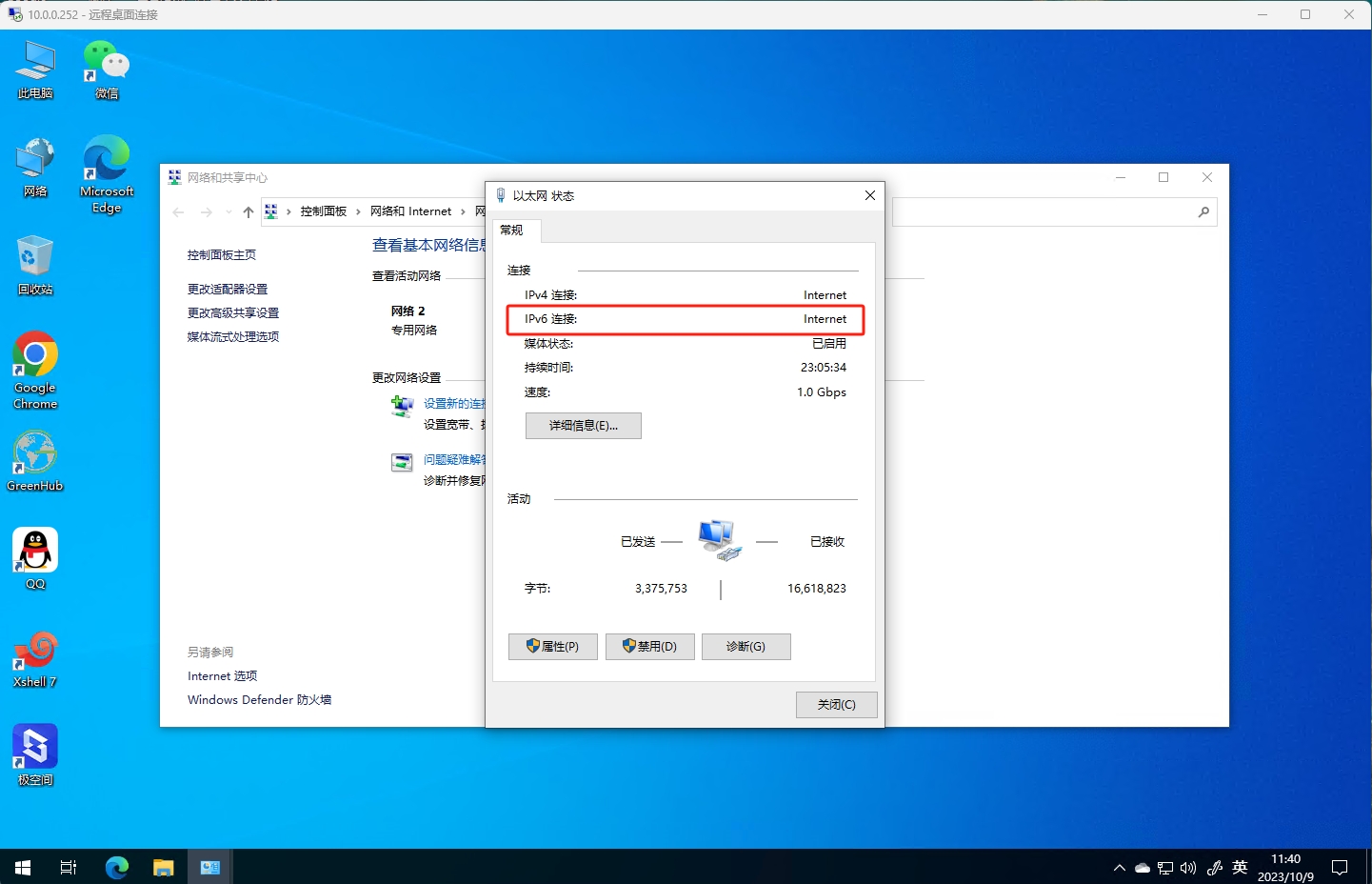
Task: Click the OneDrive icon in system tray
Action: (1142, 867)
